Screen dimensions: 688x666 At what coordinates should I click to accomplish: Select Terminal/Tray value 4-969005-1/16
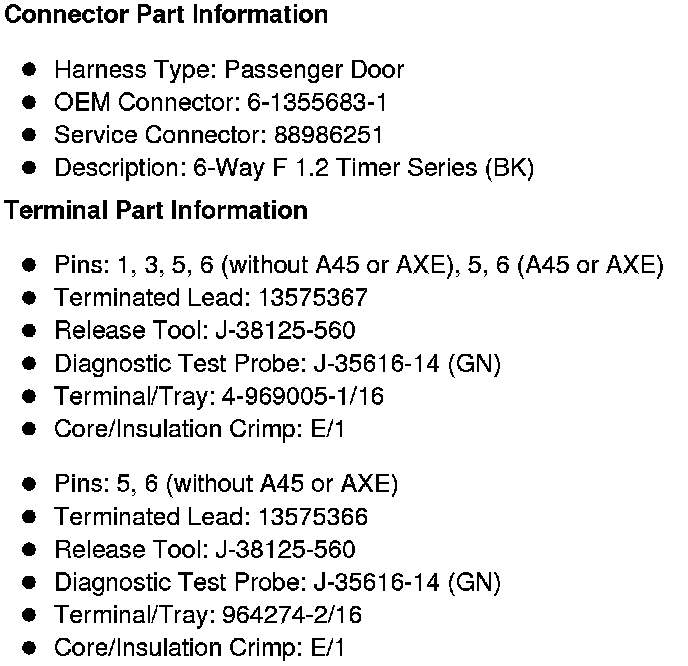[300, 396]
